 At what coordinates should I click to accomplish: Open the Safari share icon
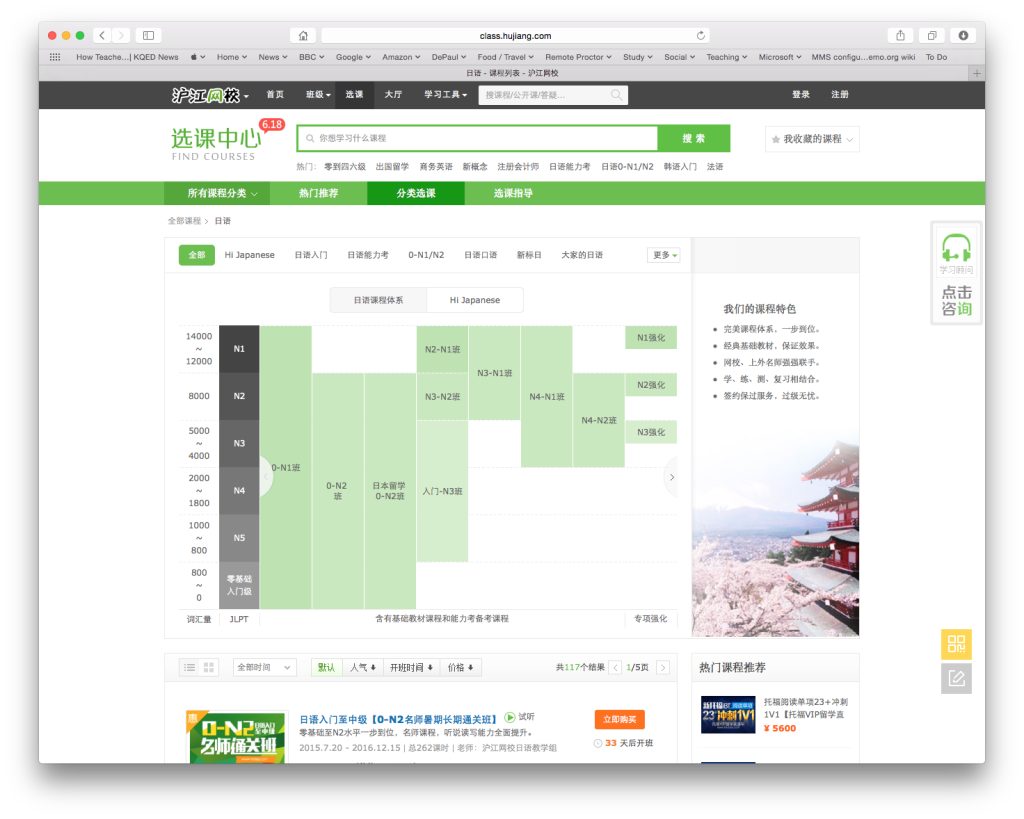coord(901,35)
